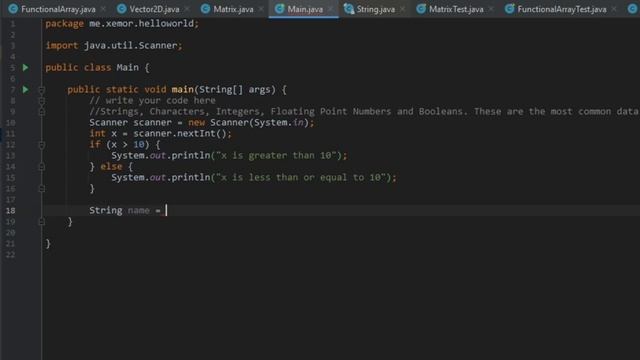Click the class icon on Vector2D.java tab
The height and width of the screenshot is (360, 640).
[x=122, y=9]
